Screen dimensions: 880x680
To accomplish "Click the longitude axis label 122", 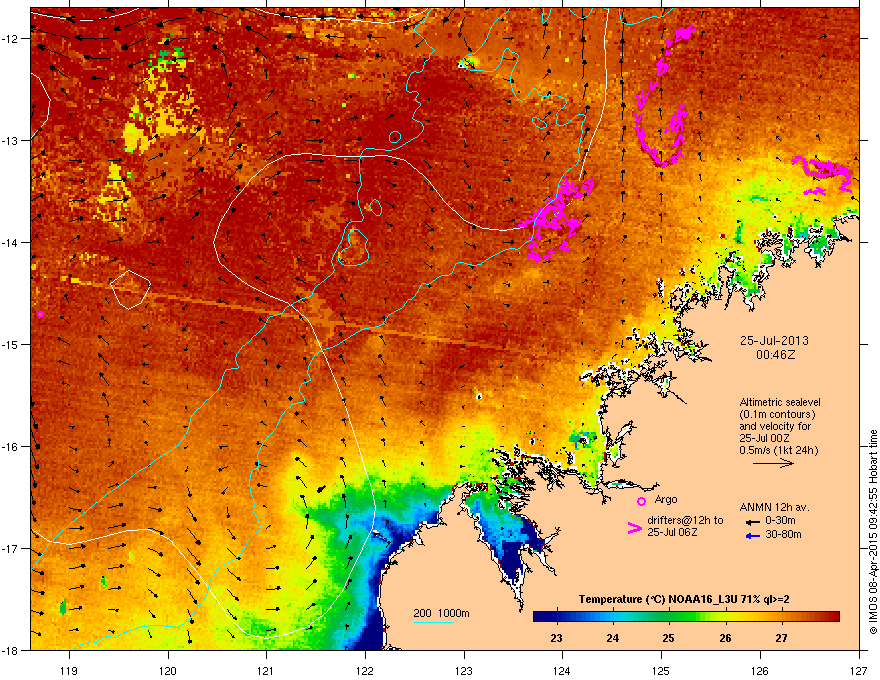I will point(365,670).
